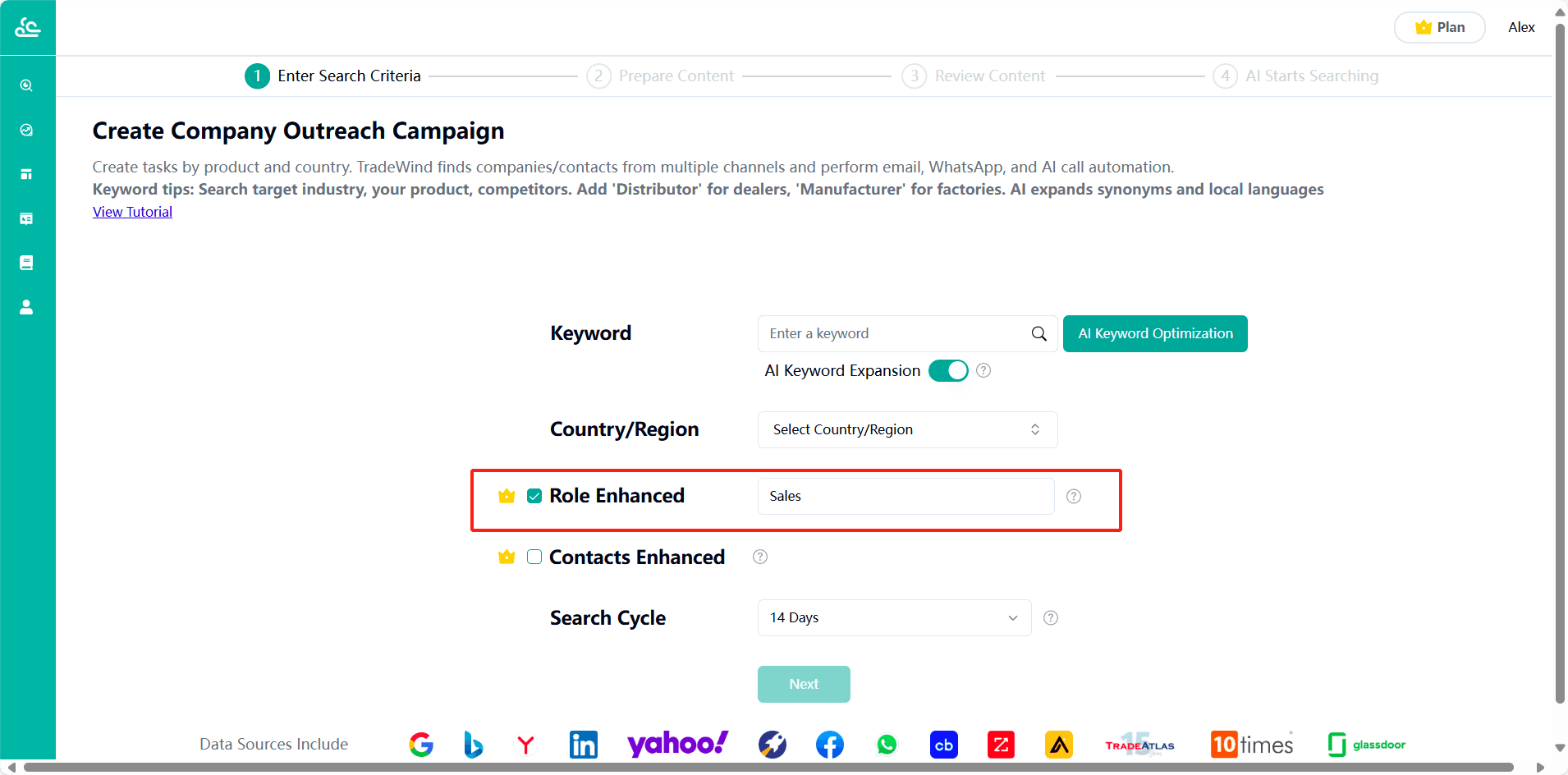
Task: Click the AI Keyword Optimization button
Action: point(1155,333)
